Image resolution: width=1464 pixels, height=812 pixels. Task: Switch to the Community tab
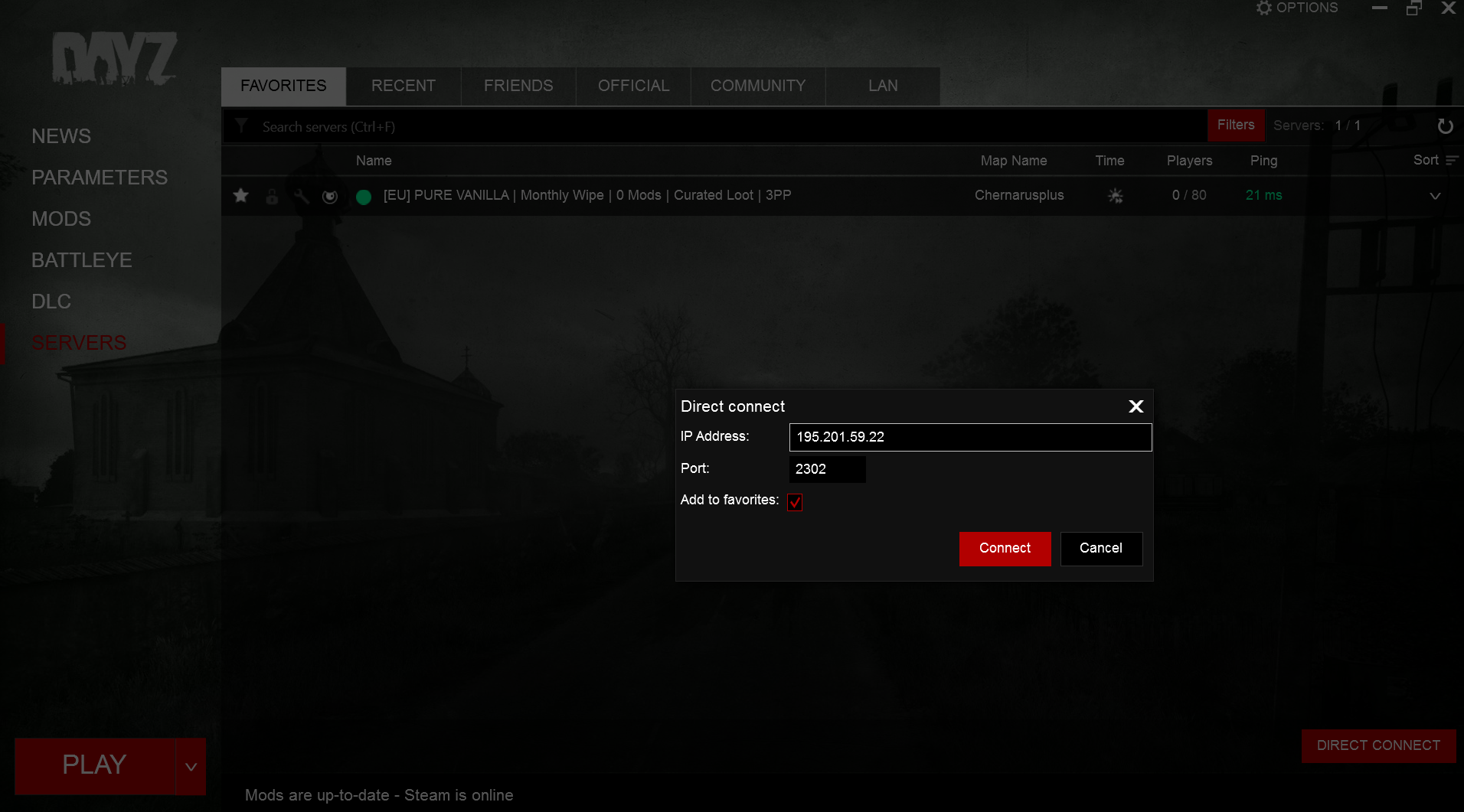[x=758, y=86]
